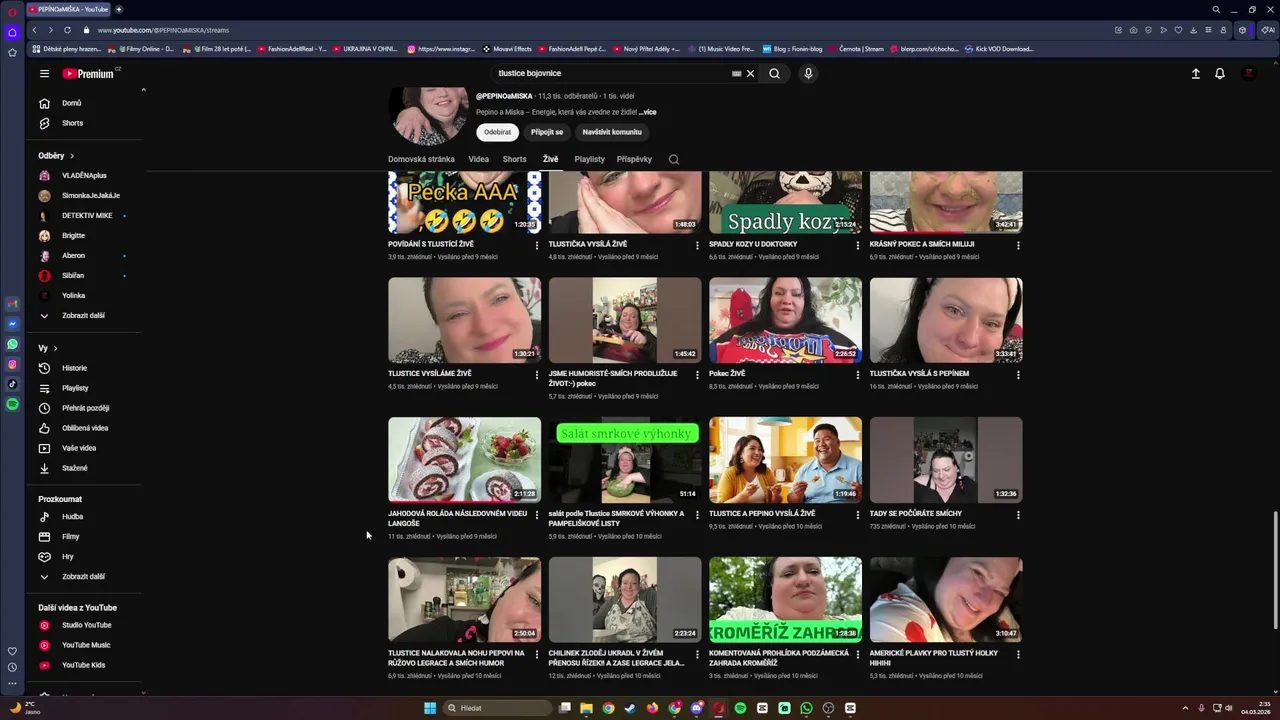Switch to channel Shorts tab
Viewport: 1280px width, 720px height.
click(x=514, y=159)
